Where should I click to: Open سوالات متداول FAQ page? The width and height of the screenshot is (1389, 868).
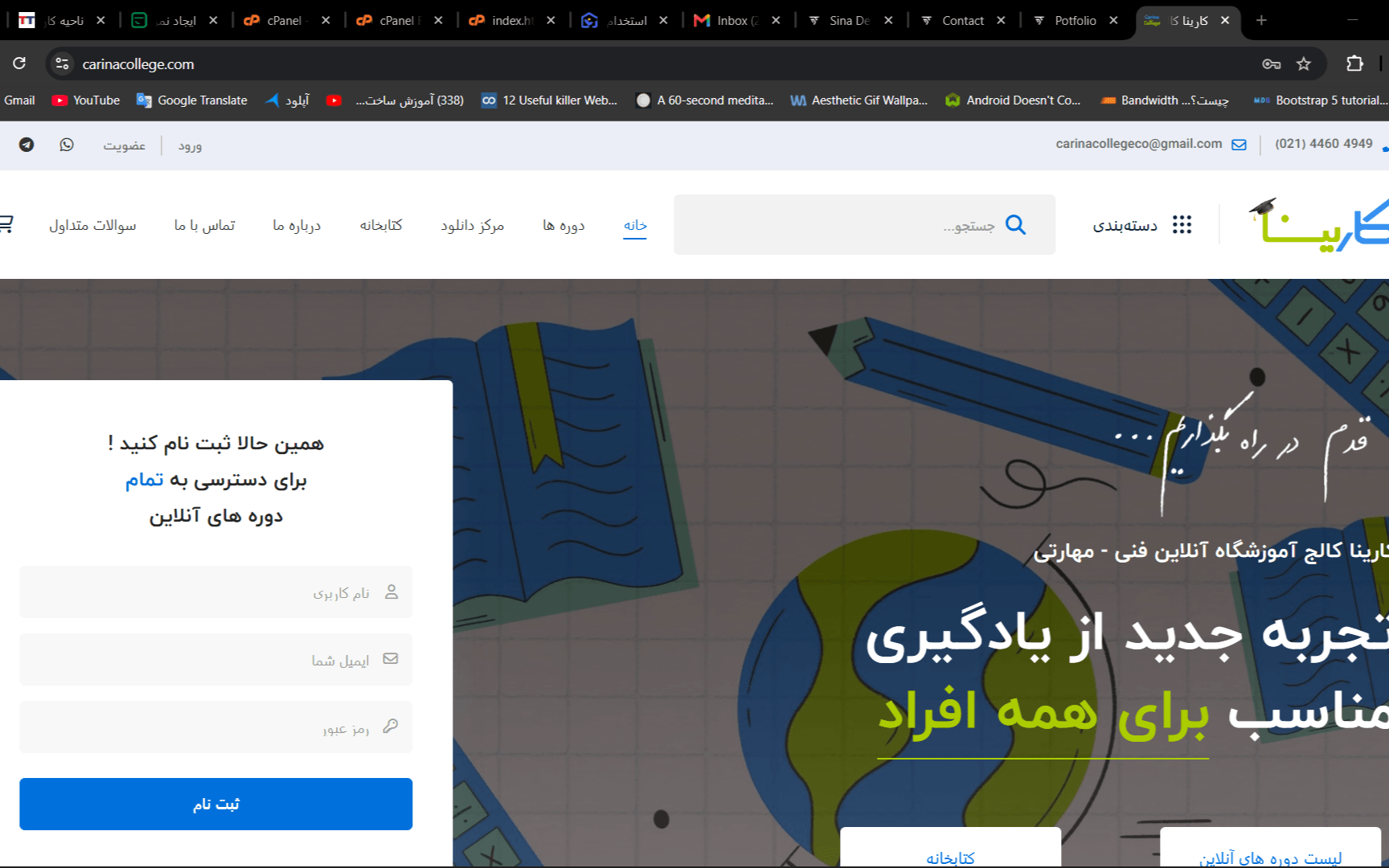point(92,225)
